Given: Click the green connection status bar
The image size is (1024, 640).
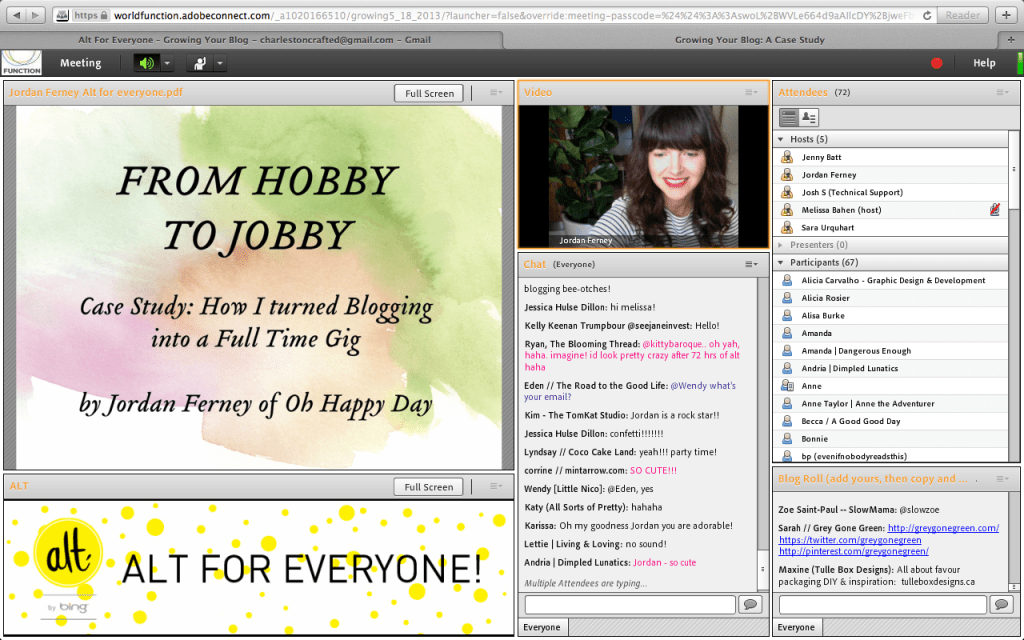Looking at the screenshot, I should (1020, 63).
